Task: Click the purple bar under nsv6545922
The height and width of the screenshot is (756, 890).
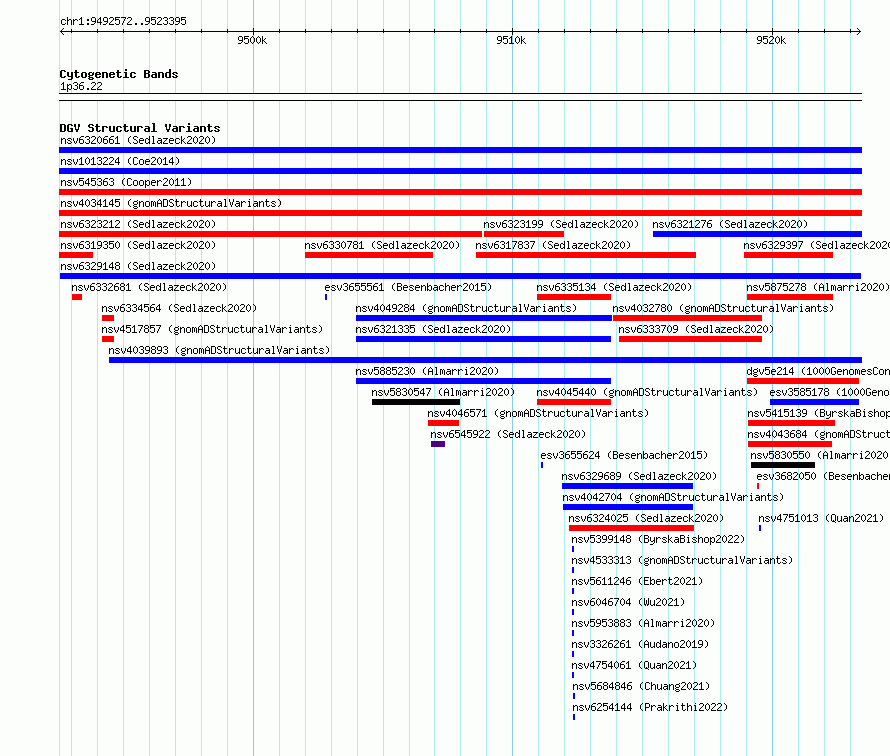Action: click(x=438, y=444)
